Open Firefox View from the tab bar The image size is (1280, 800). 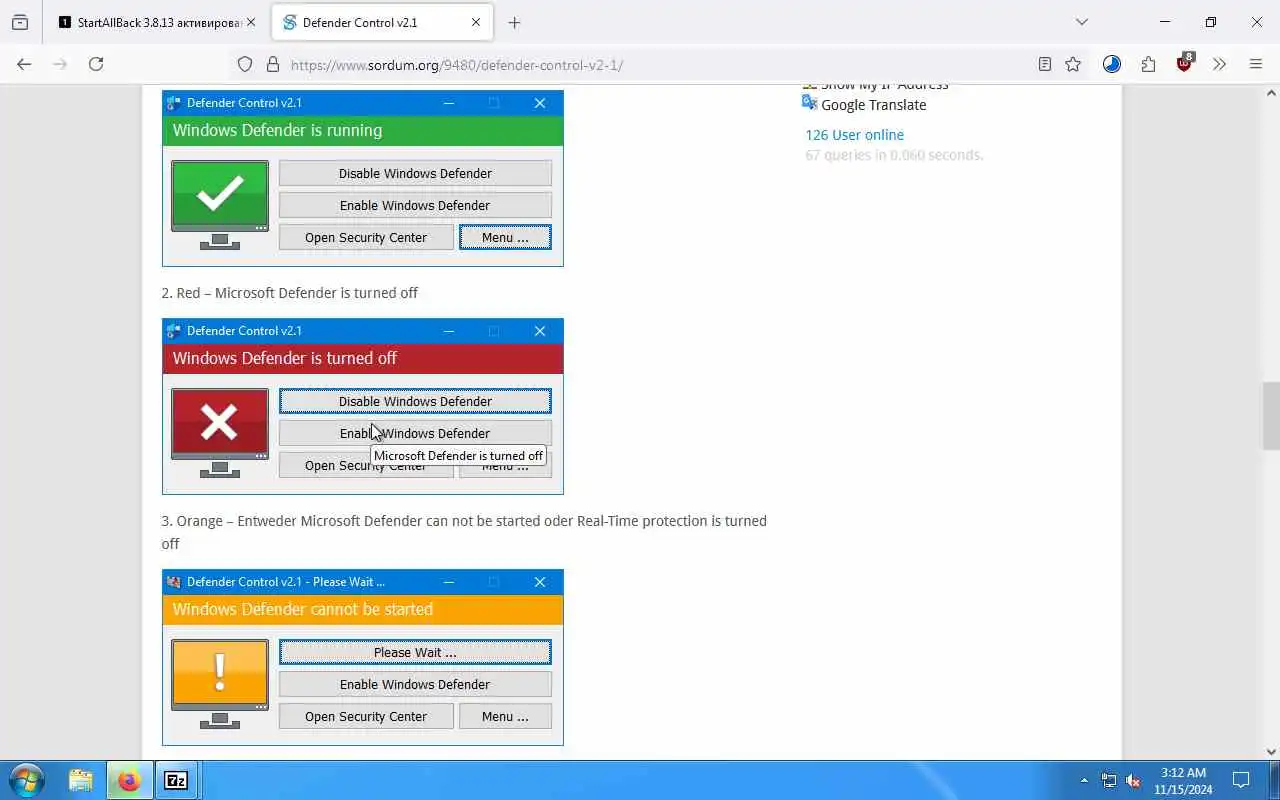coord(20,22)
